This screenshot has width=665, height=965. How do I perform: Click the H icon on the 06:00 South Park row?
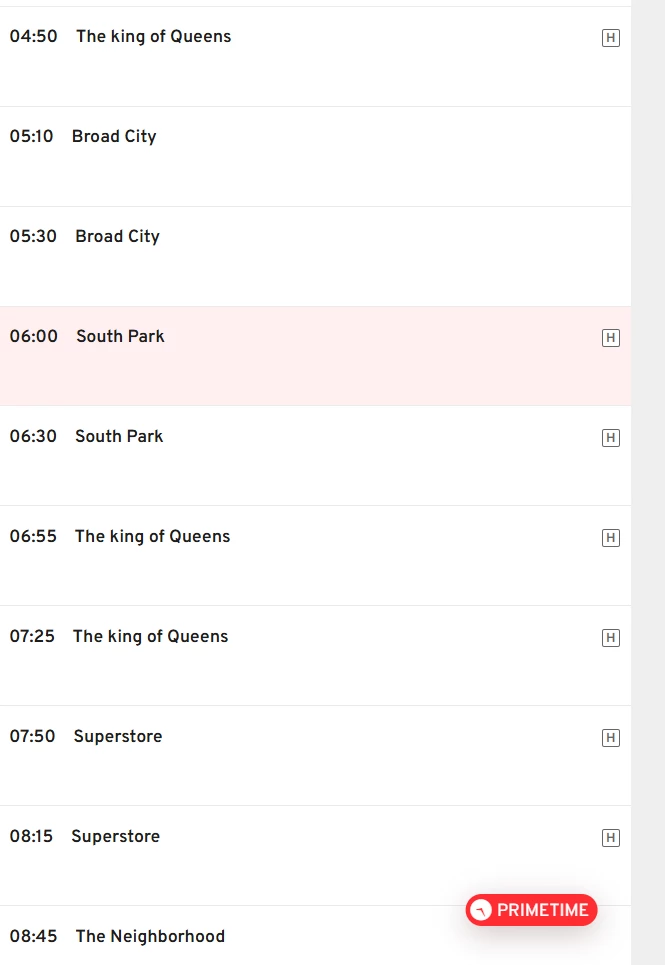pyautogui.click(x=610, y=338)
